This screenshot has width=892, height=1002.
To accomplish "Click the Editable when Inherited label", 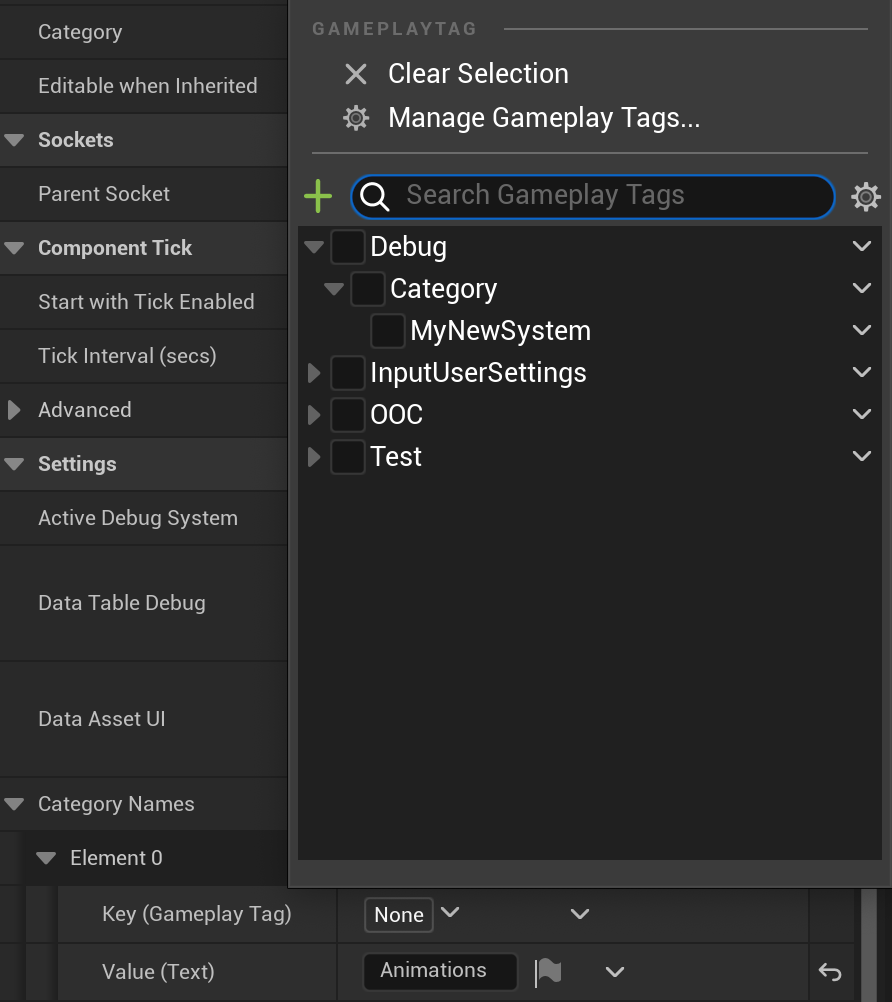I will (148, 86).
